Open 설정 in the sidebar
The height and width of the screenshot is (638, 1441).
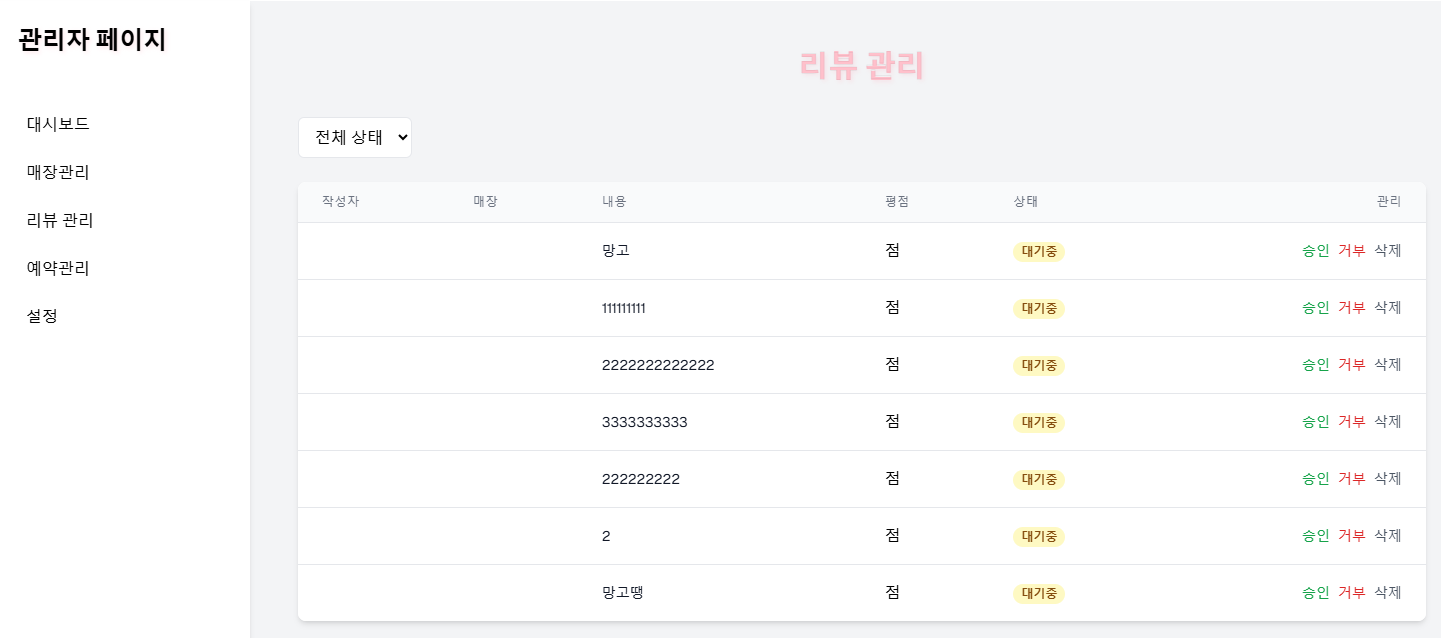click(42, 316)
